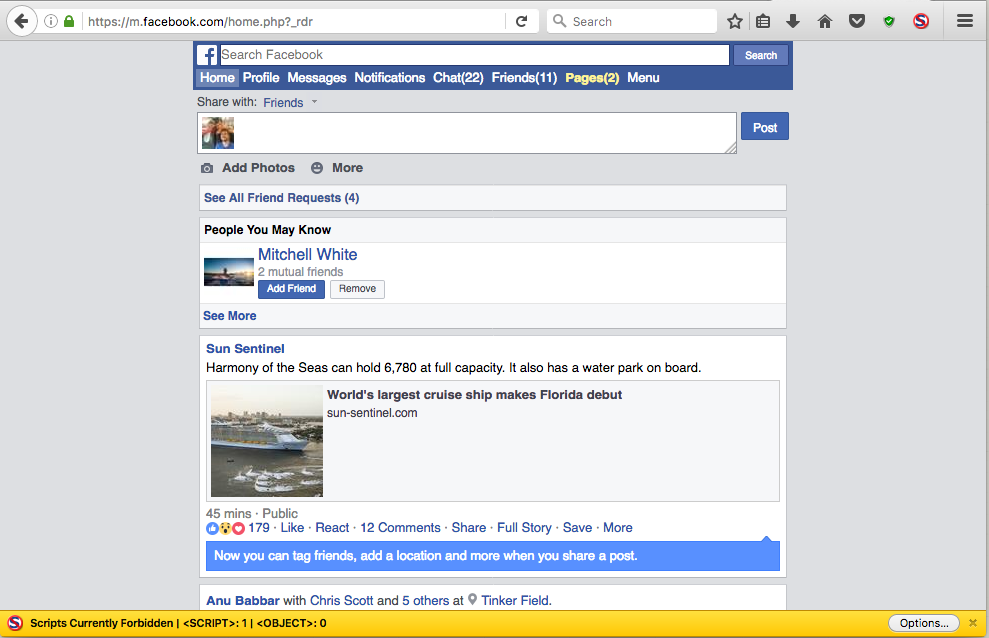Viewport: 989px width, 638px height.
Task: Go to the browser home page icon
Action: pyautogui.click(x=825, y=21)
